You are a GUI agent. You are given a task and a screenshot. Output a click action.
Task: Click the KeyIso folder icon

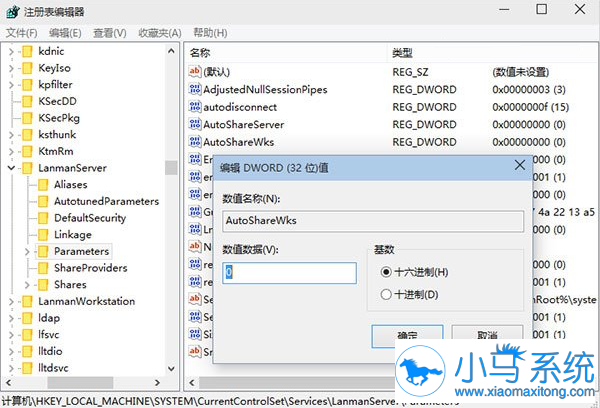(27, 68)
